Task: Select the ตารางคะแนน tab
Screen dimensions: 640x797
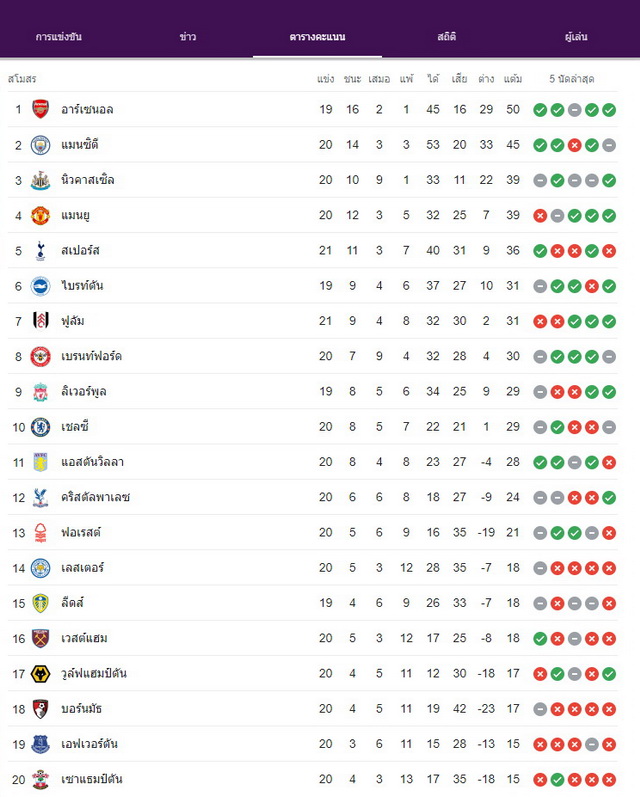Action: click(x=317, y=37)
